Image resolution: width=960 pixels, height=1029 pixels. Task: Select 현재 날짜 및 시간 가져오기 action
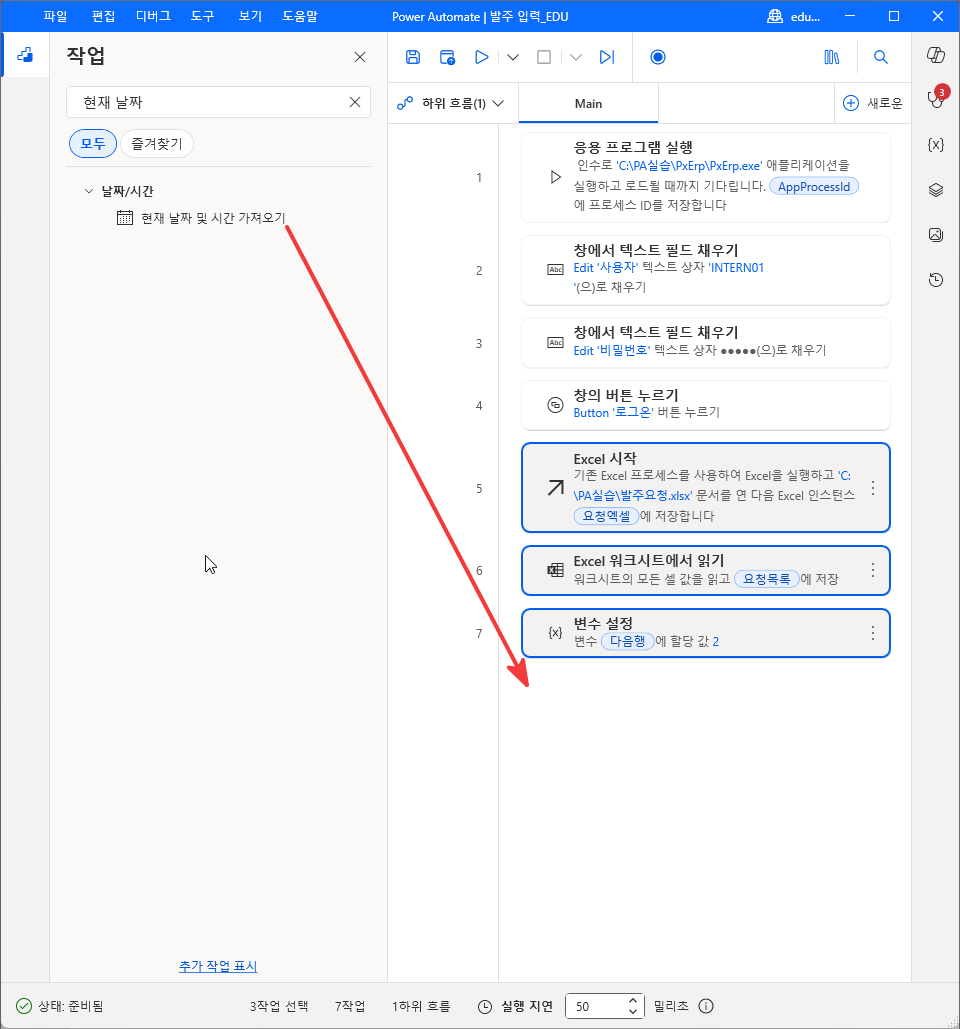(x=201, y=218)
